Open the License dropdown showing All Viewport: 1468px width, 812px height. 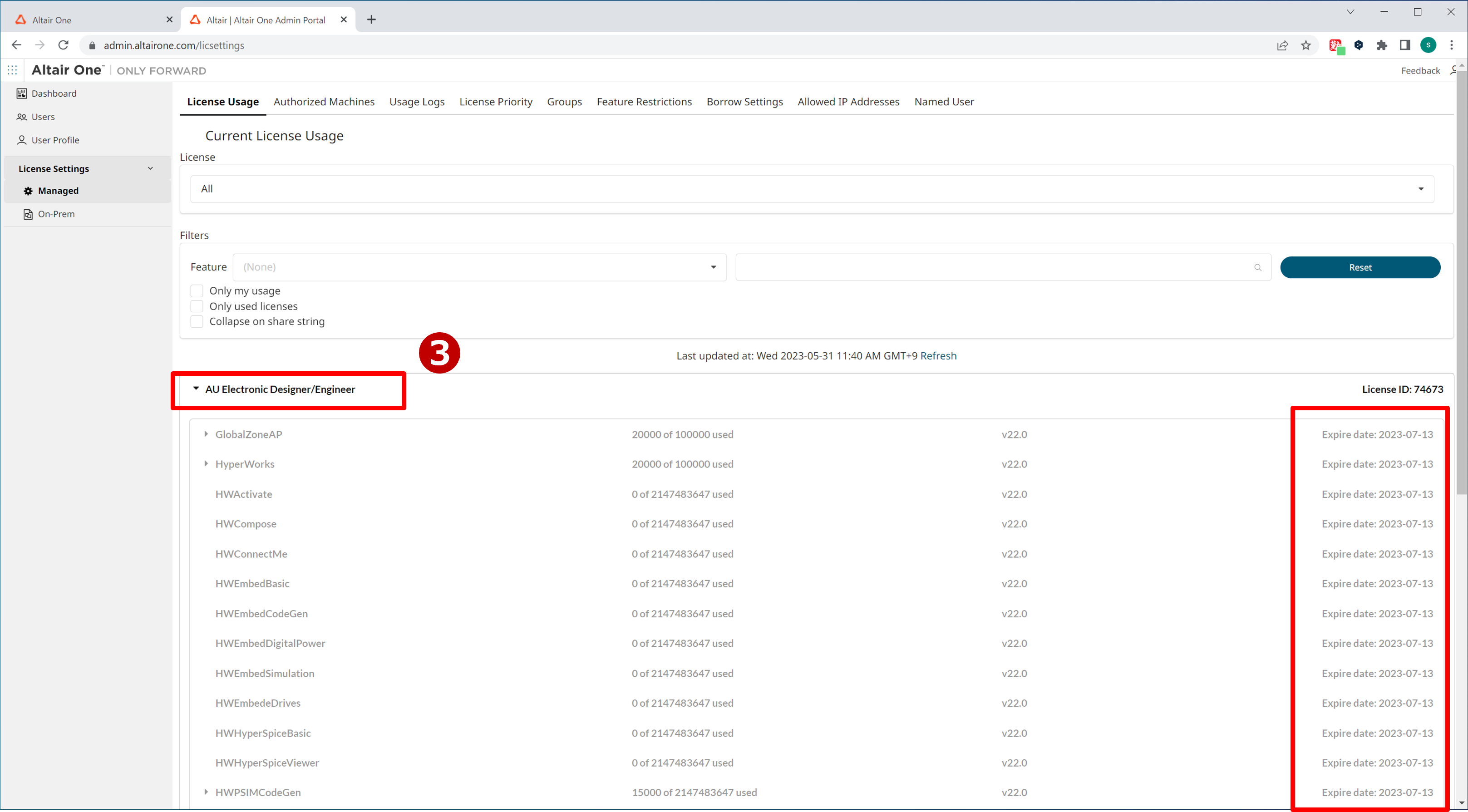[812, 189]
